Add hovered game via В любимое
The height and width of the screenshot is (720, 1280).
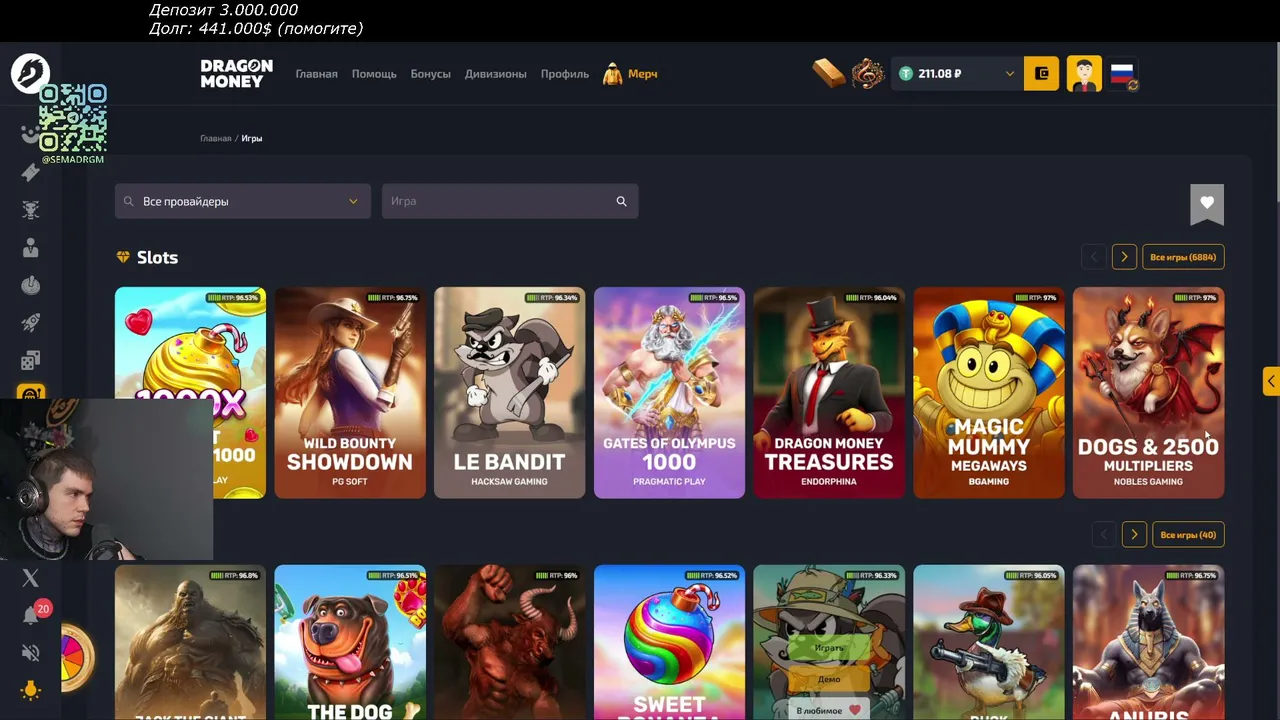click(829, 710)
